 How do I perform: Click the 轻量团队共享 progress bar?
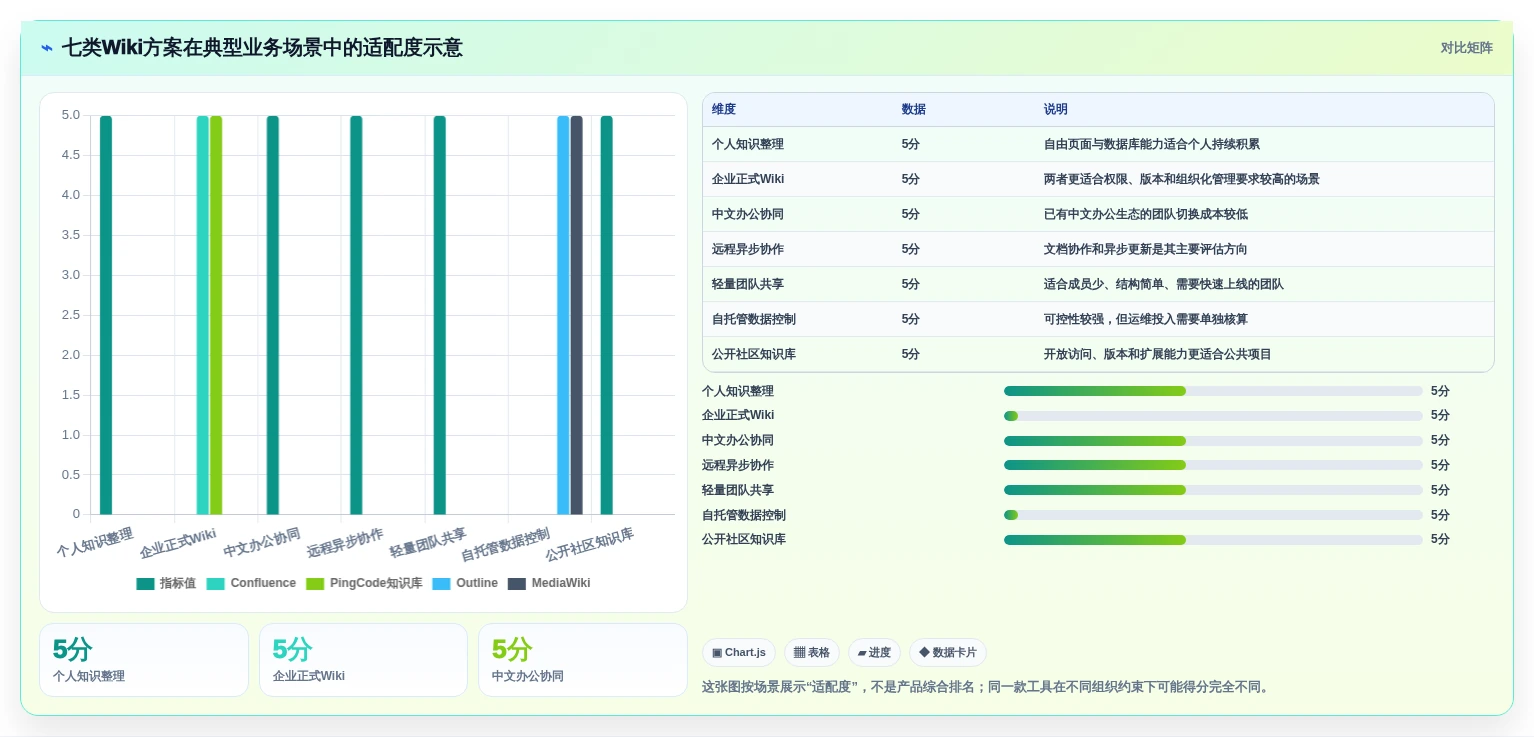pos(1213,490)
